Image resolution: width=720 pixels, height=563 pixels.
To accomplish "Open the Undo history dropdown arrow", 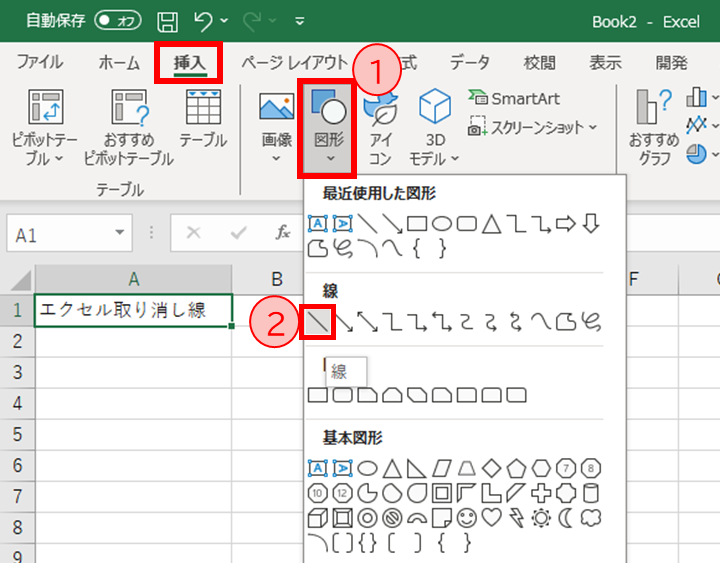I will point(224,21).
